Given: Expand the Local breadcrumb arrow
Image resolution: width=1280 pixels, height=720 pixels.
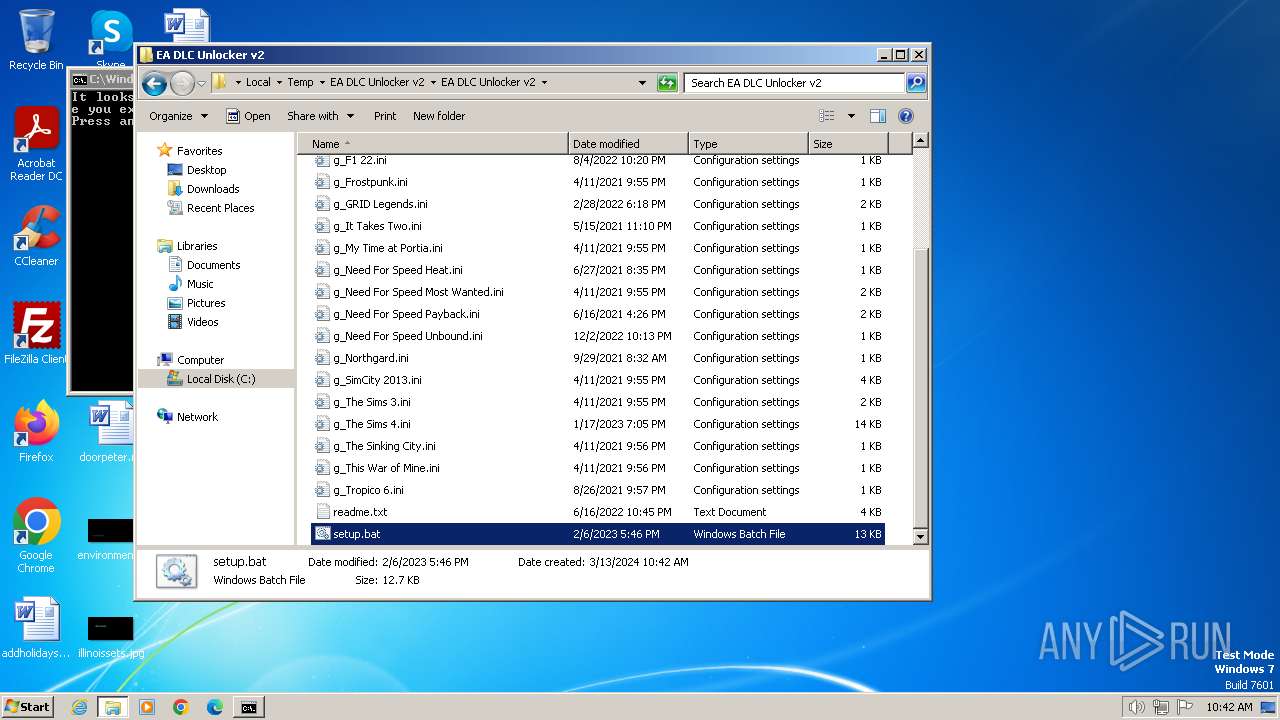Looking at the screenshot, I should (279, 83).
